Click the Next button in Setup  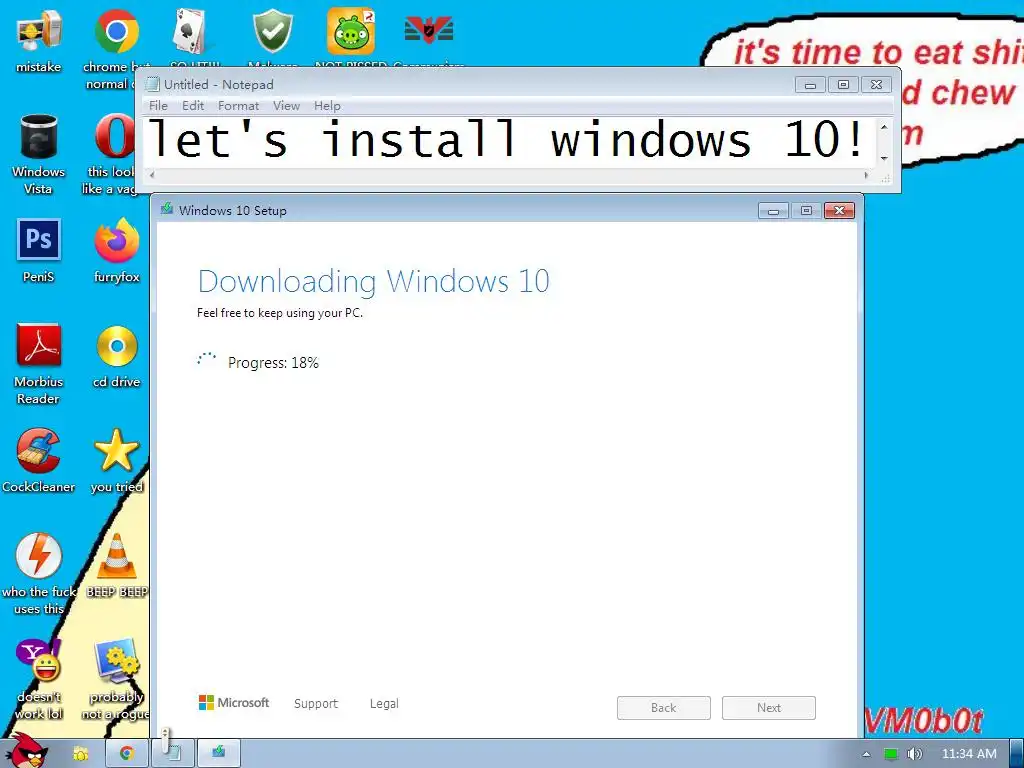pos(769,708)
